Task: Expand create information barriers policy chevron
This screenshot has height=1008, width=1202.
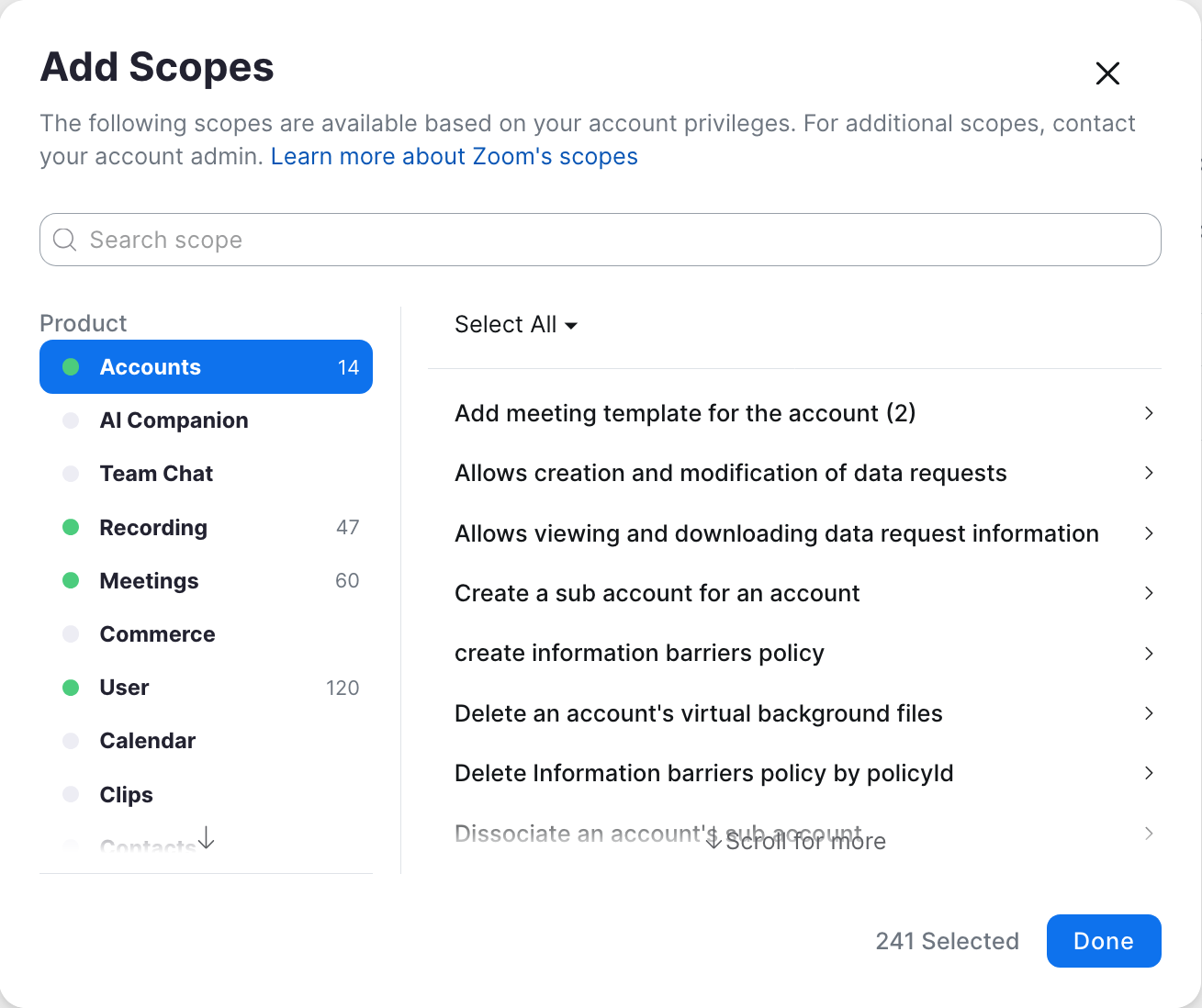Action: tap(1149, 654)
